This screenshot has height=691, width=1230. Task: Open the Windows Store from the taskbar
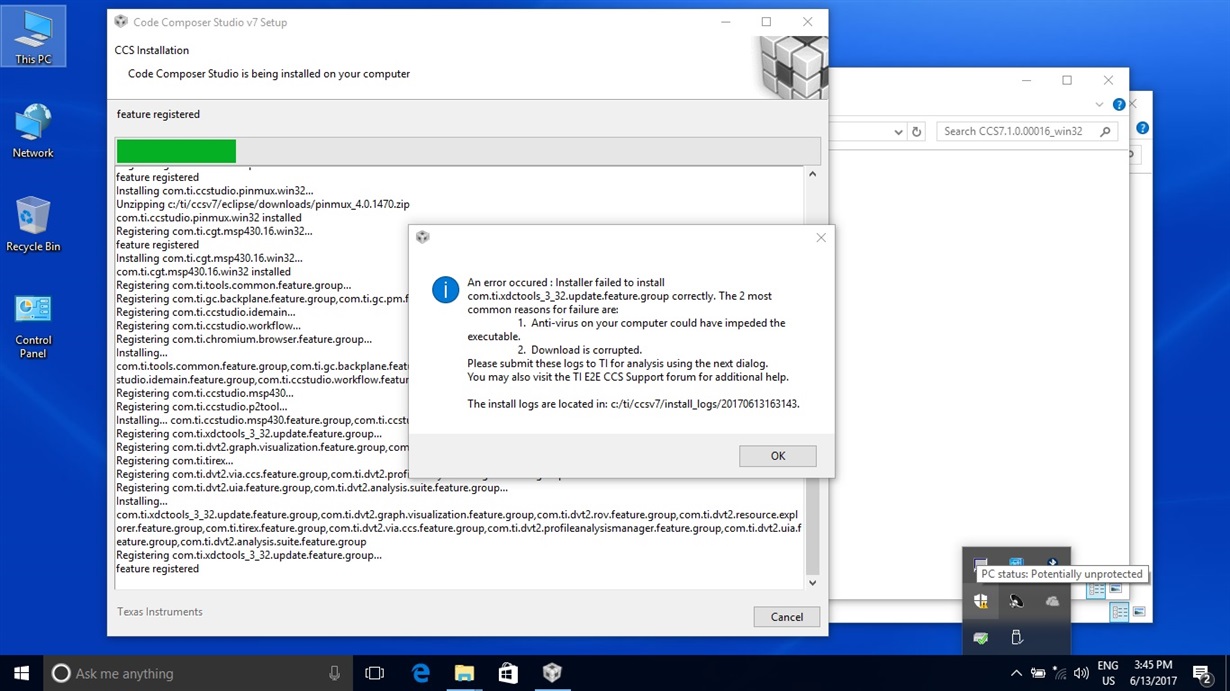508,673
